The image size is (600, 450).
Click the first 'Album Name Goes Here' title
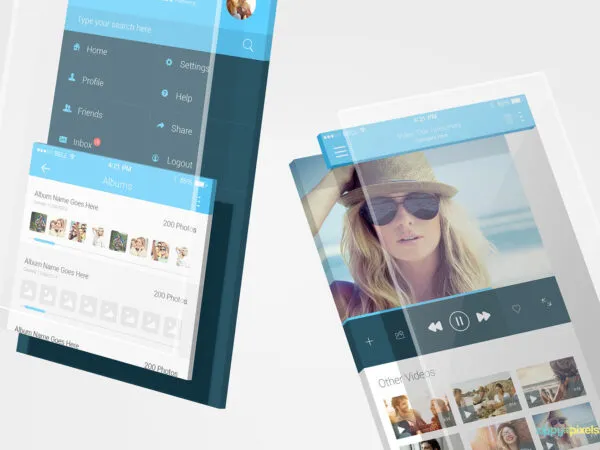tap(67, 200)
